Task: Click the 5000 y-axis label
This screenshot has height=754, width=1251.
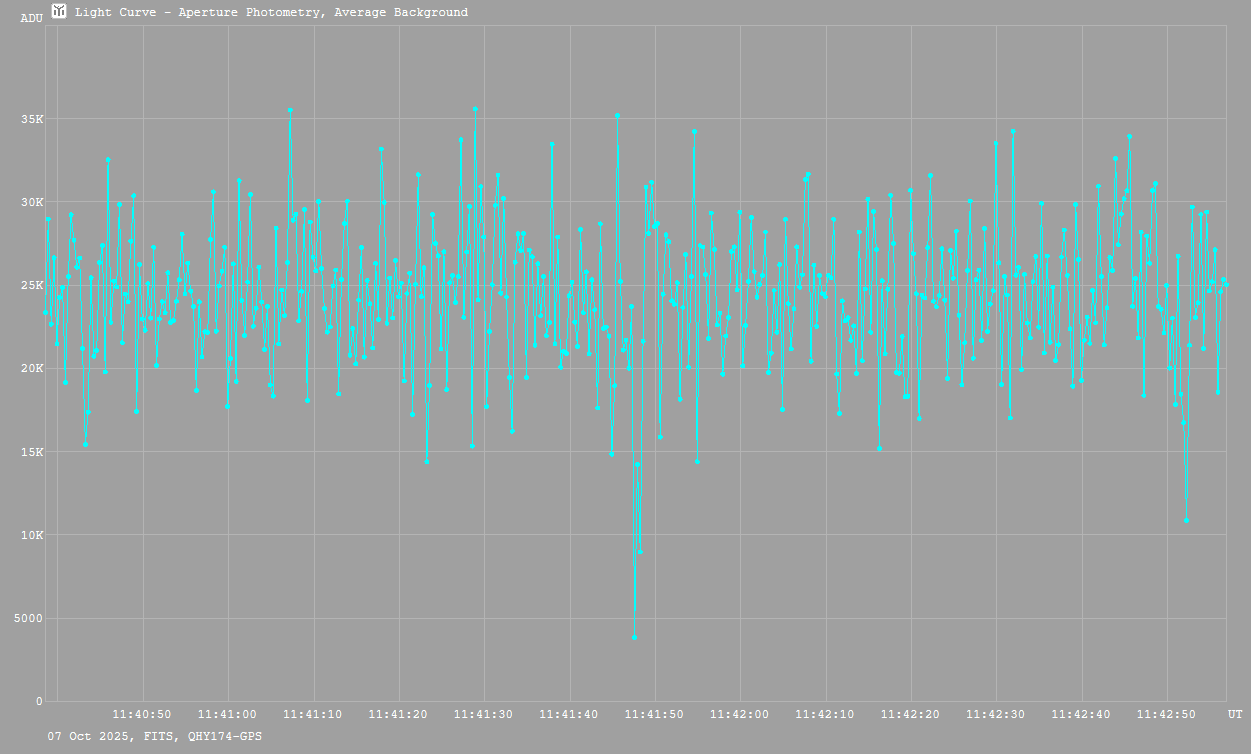Action: (27, 618)
